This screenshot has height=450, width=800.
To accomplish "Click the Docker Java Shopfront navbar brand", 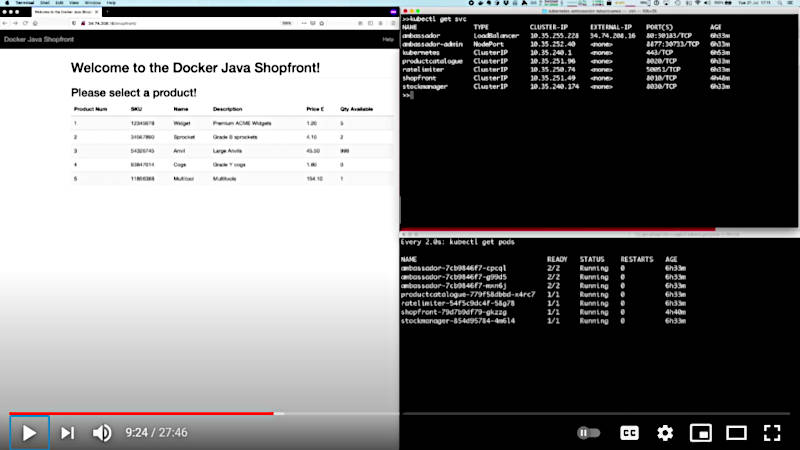I will [39, 39].
